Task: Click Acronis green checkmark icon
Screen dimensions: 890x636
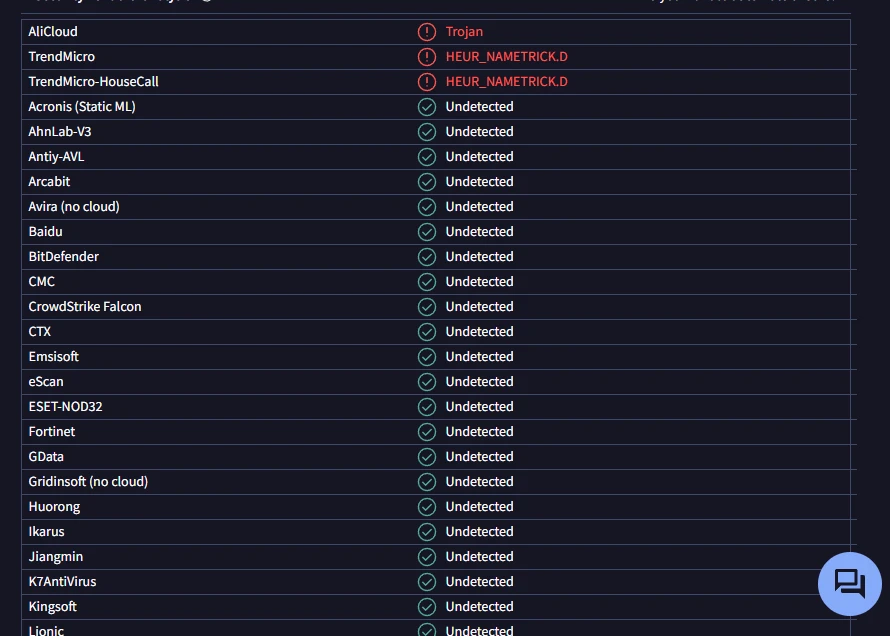Action: pyautogui.click(x=427, y=107)
